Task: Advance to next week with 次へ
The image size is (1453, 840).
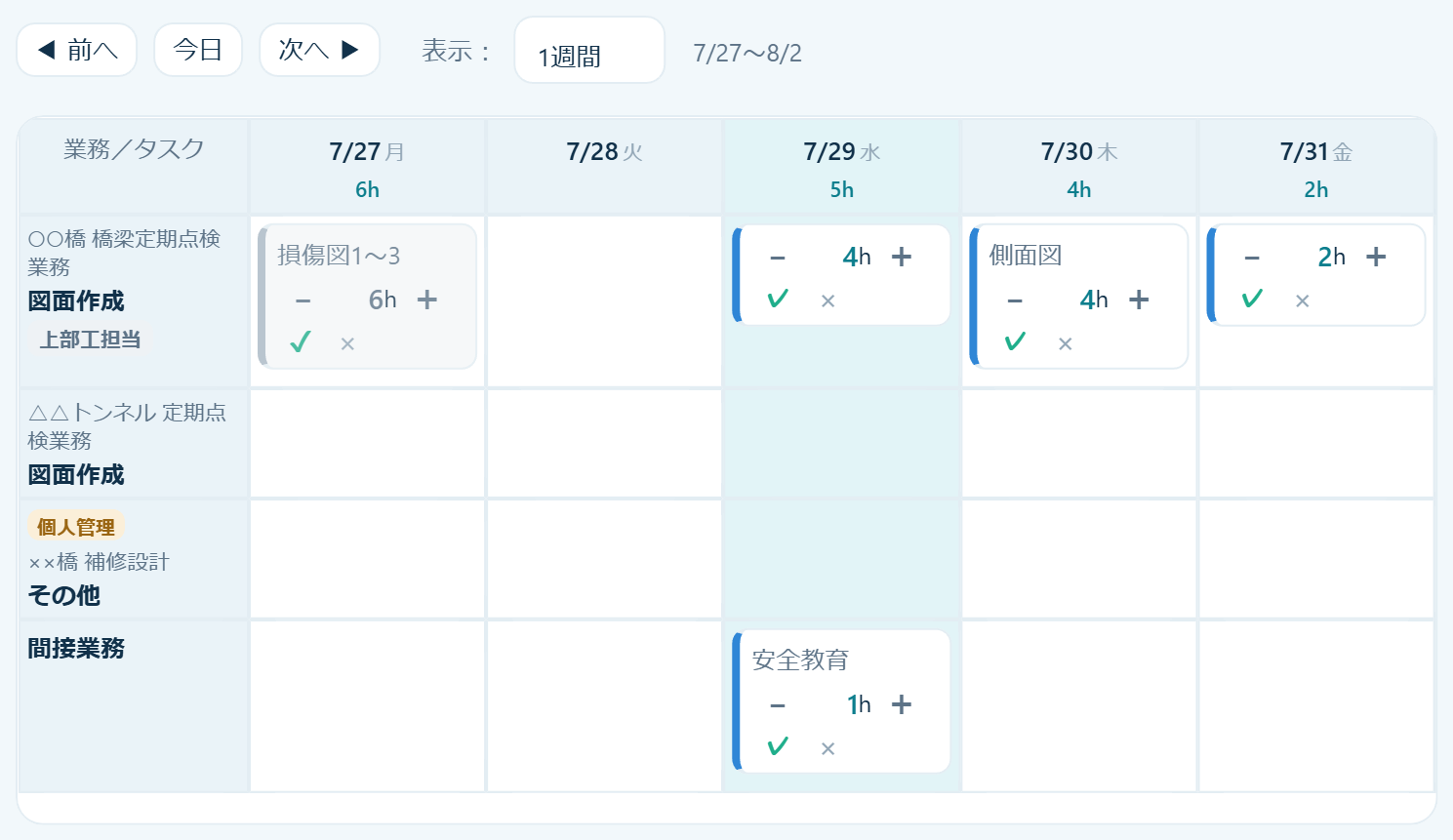Action: [319, 50]
